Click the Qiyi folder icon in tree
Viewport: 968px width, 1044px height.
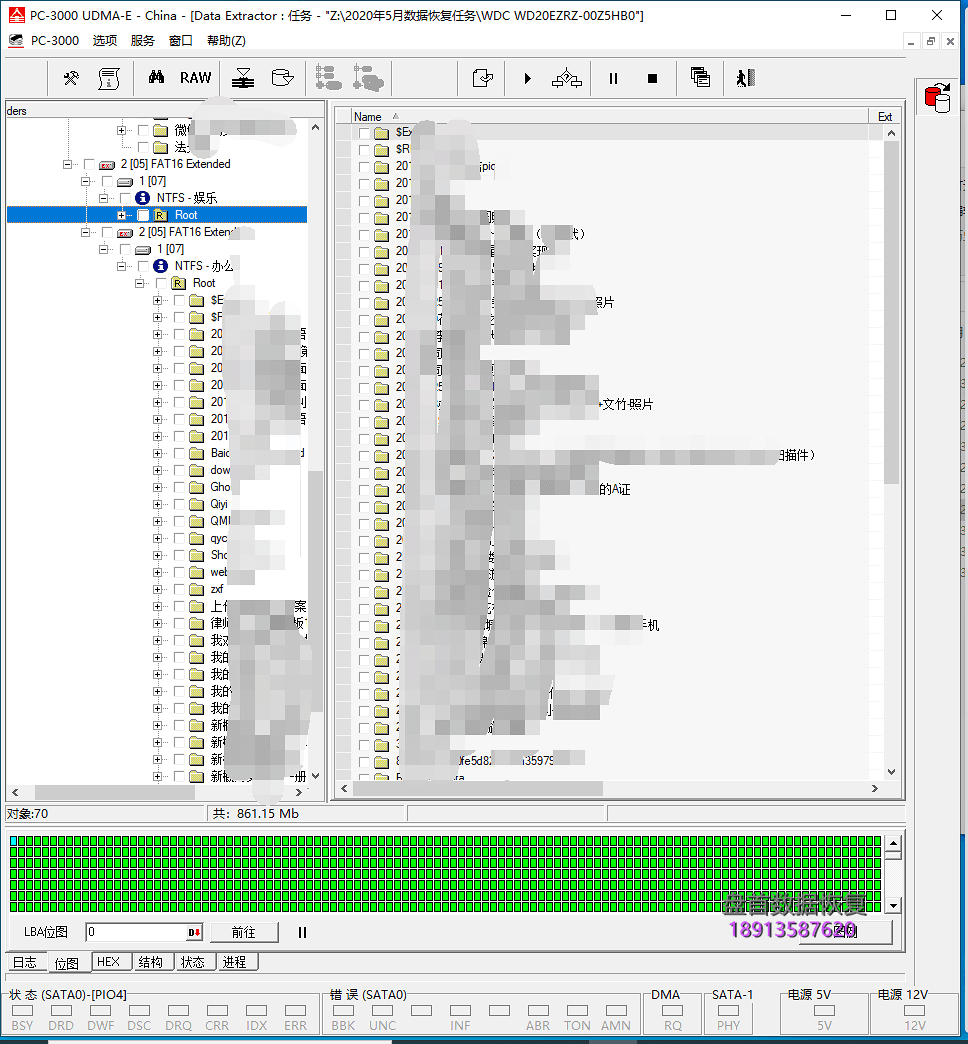coord(196,504)
